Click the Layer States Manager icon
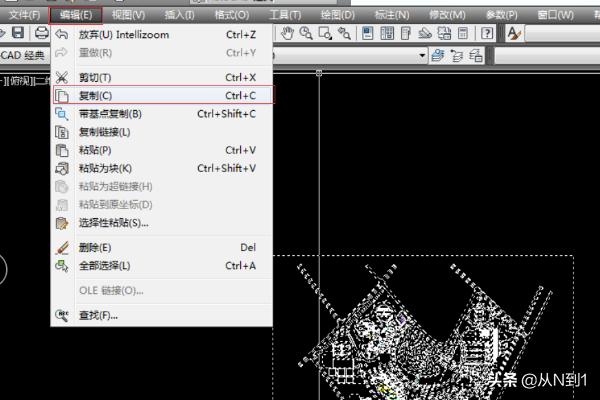Viewport: 600px width, 400px height. 475,56
